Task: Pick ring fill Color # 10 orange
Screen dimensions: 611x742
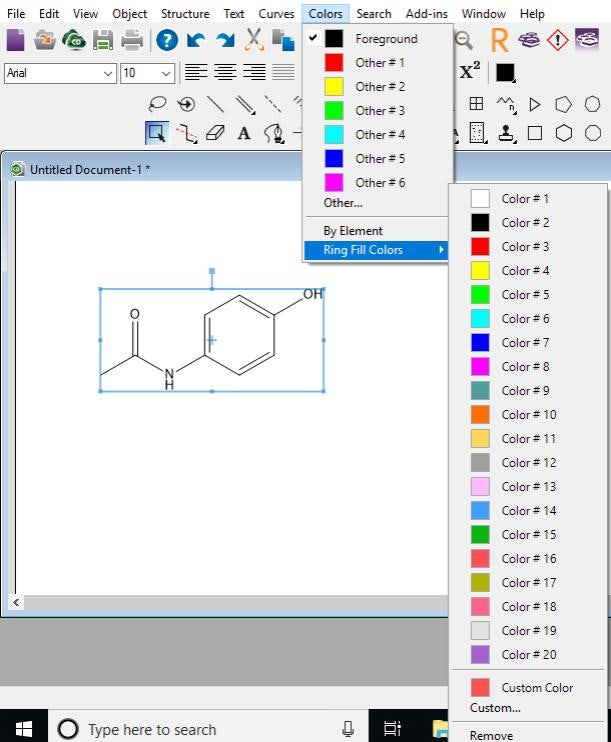Action: click(528, 415)
